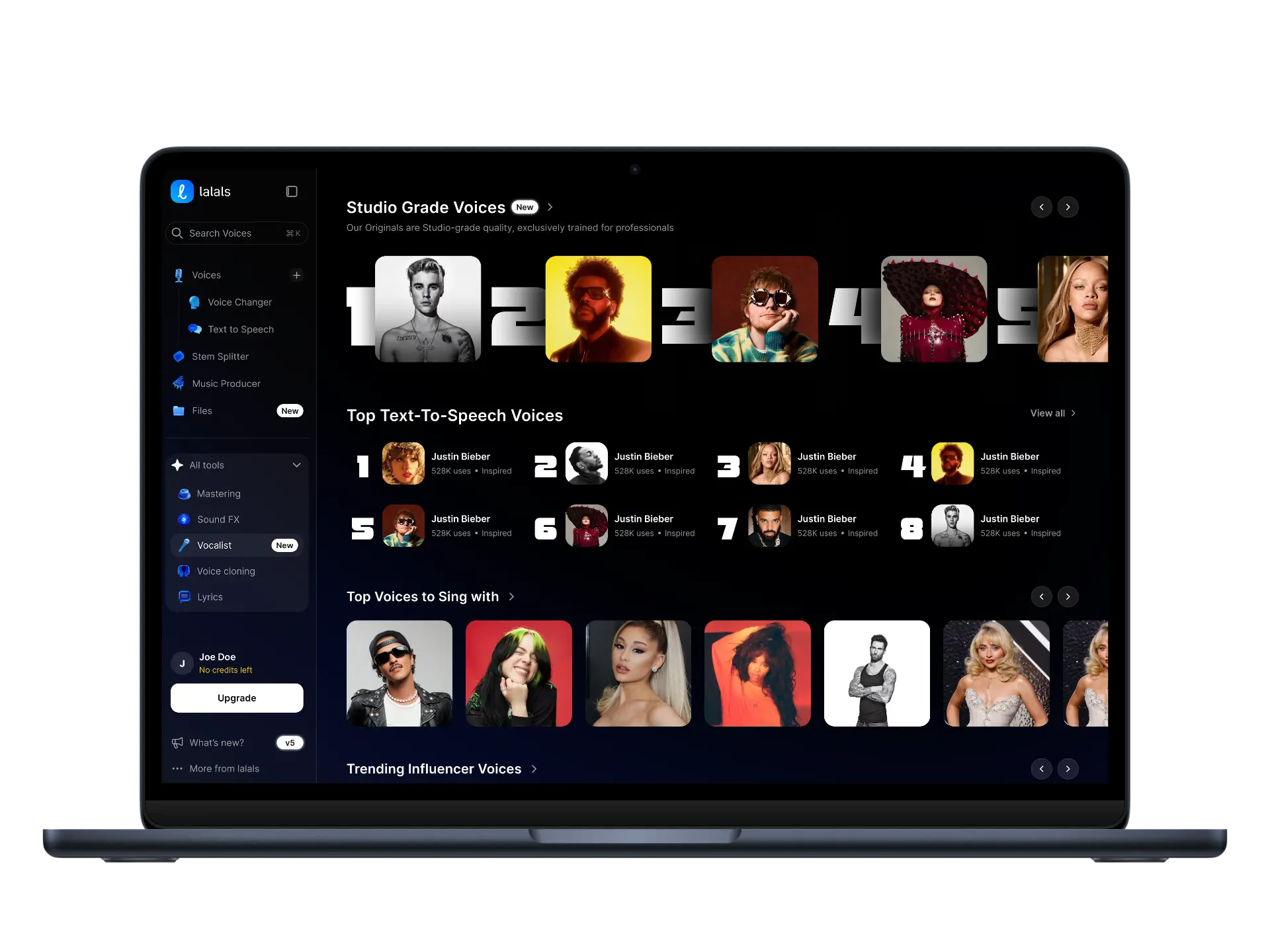
Task: Click the Upgrade button
Action: [237, 698]
